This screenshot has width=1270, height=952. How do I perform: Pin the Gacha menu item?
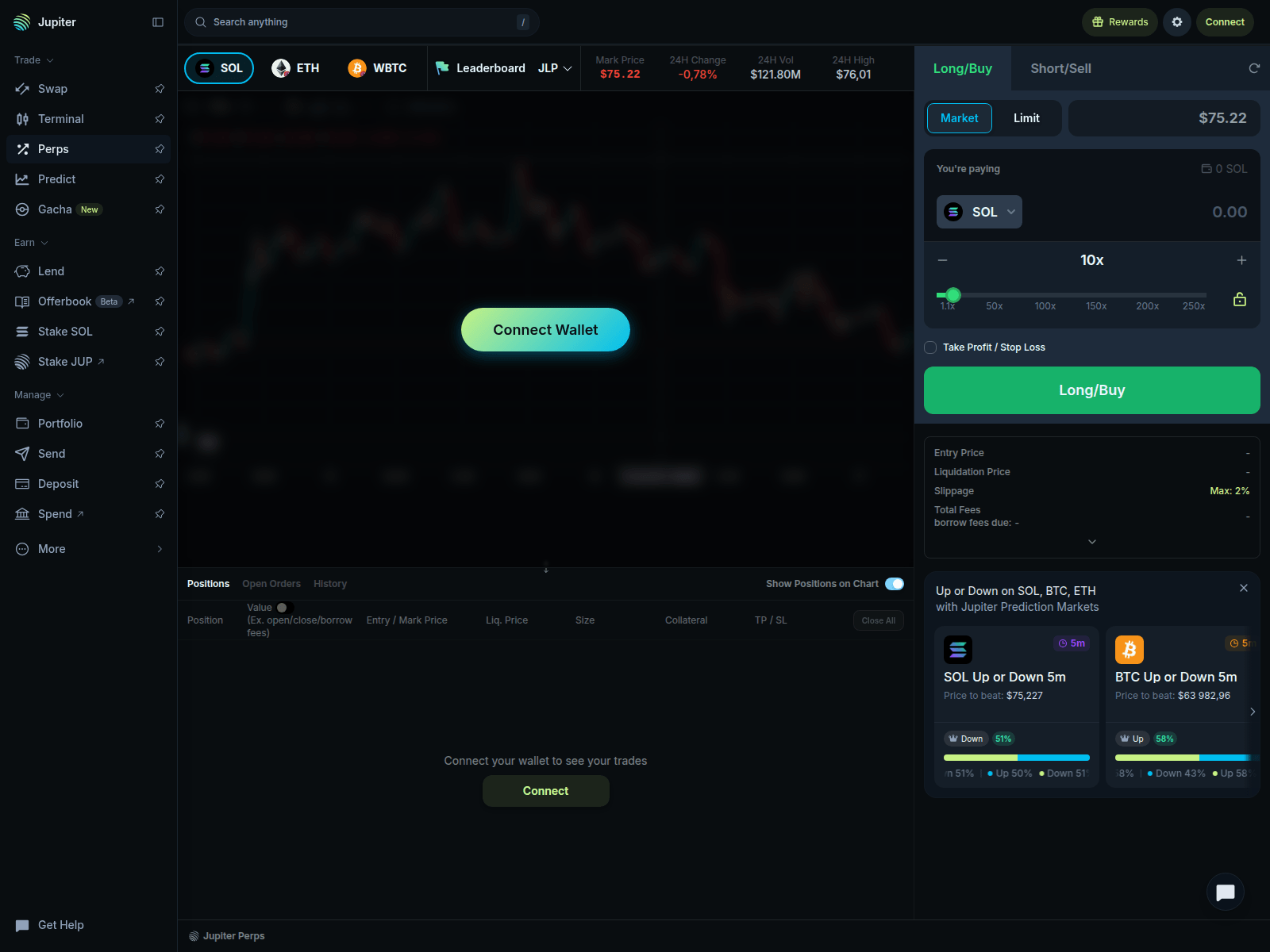click(x=160, y=209)
